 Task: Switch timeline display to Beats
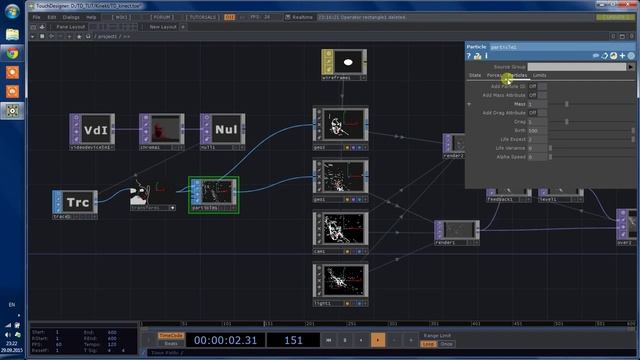[171, 344]
